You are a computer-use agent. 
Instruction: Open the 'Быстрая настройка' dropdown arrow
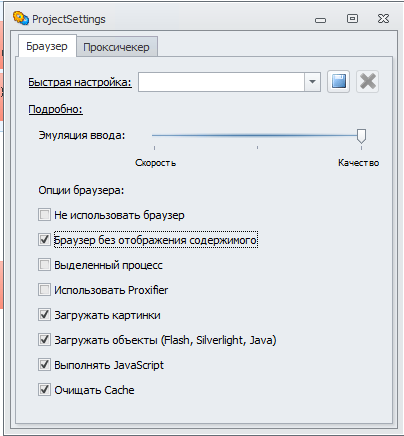[312, 82]
